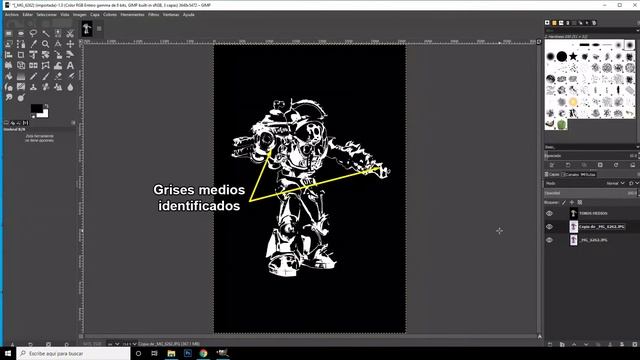Adjust the brush spacing slider
The width and height of the screenshot is (640, 360).
click(590, 156)
